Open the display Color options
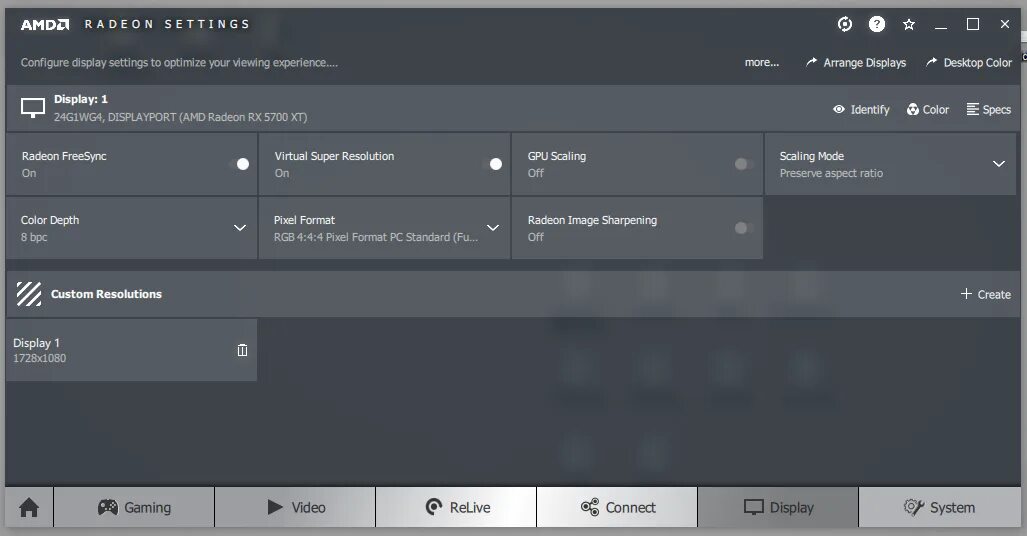 coord(928,109)
